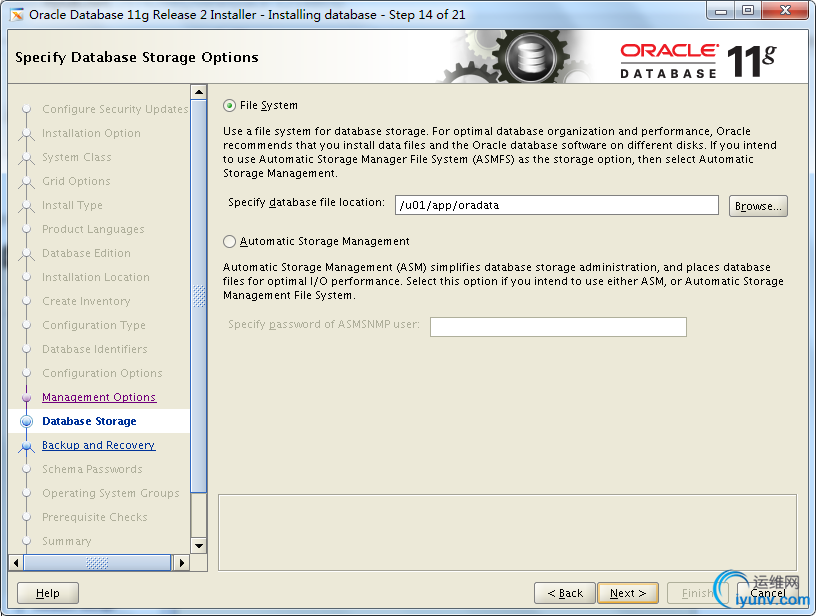Go to Next step
This screenshot has height=616, width=816.
pyautogui.click(x=628, y=593)
